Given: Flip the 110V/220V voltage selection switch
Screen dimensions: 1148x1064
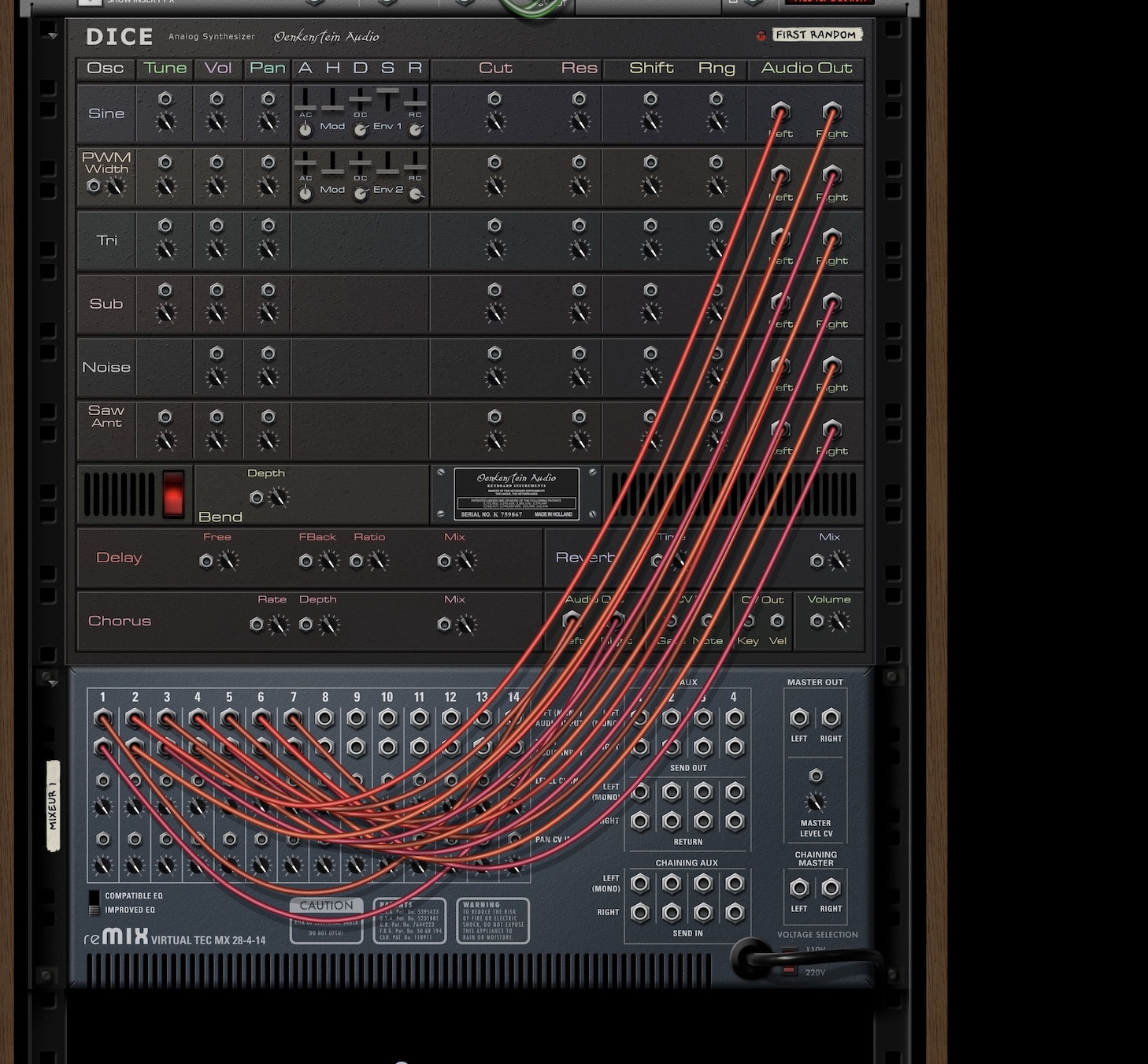Looking at the screenshot, I should click(x=790, y=960).
